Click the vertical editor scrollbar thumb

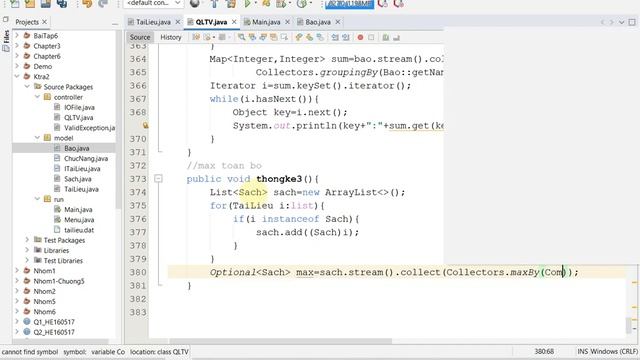click(629, 324)
